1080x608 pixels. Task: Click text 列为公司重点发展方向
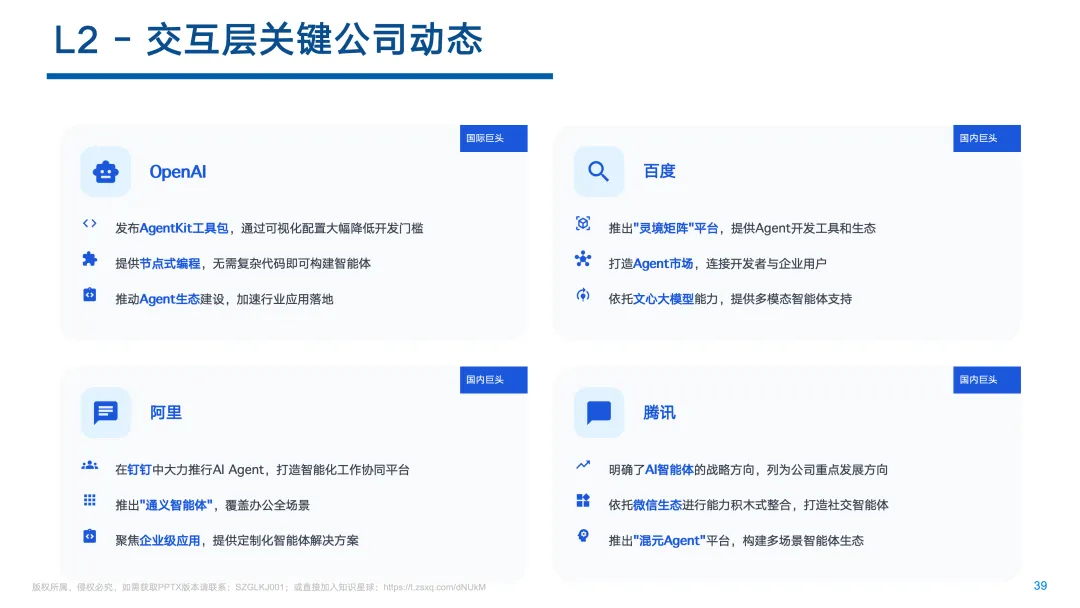point(827,470)
